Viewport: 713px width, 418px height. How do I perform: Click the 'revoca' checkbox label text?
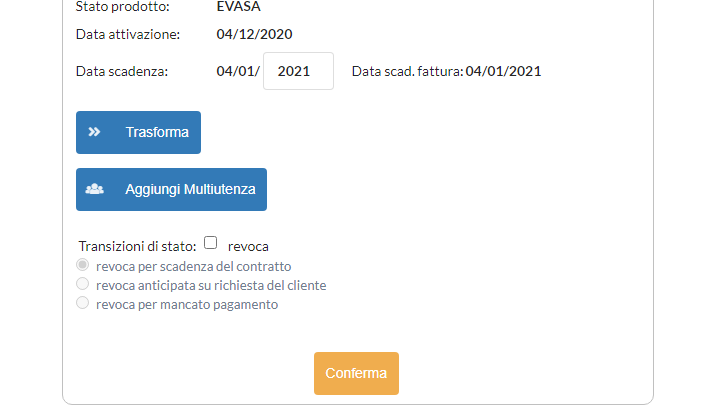tap(248, 246)
